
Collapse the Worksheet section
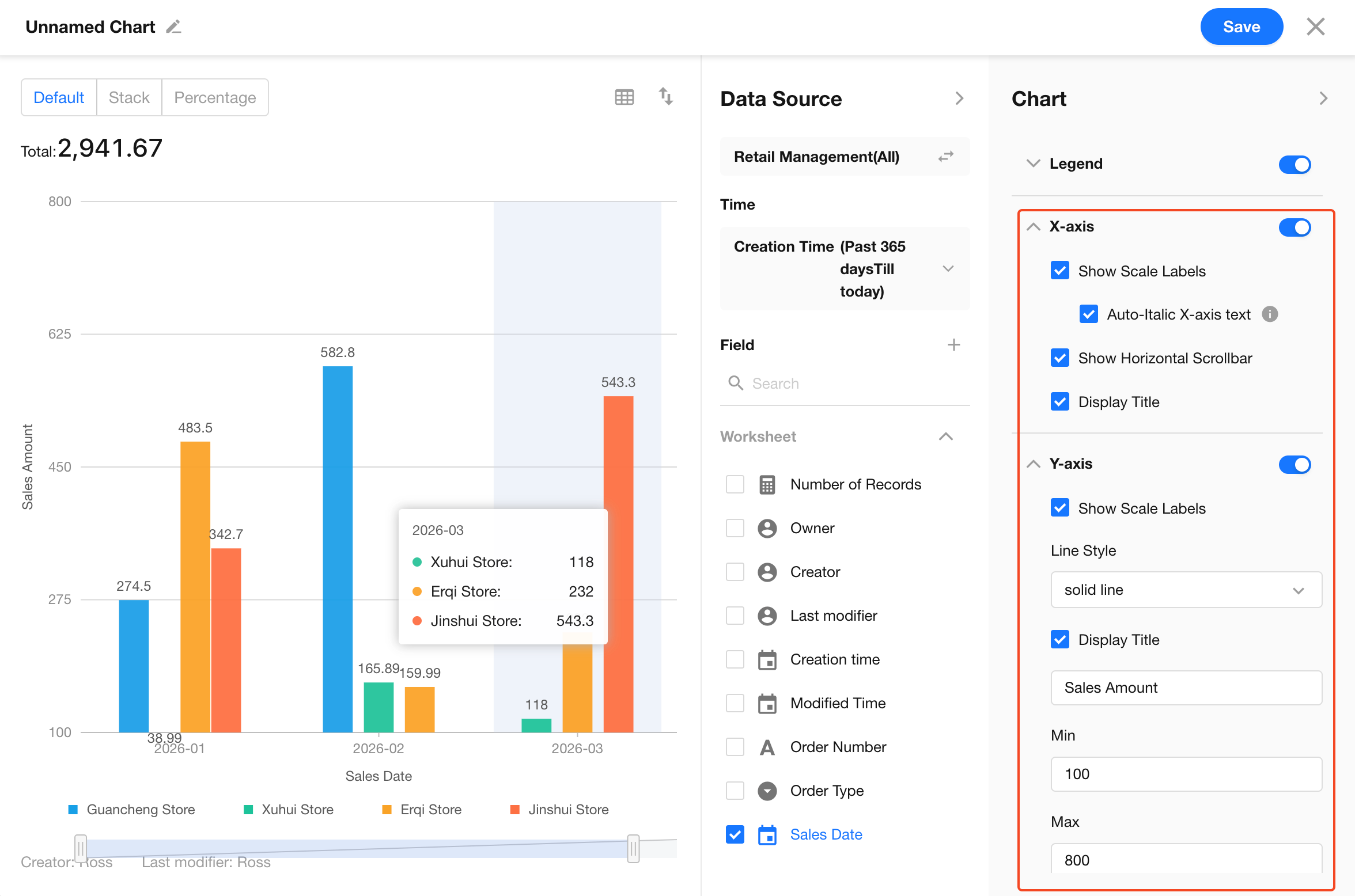[x=945, y=436]
